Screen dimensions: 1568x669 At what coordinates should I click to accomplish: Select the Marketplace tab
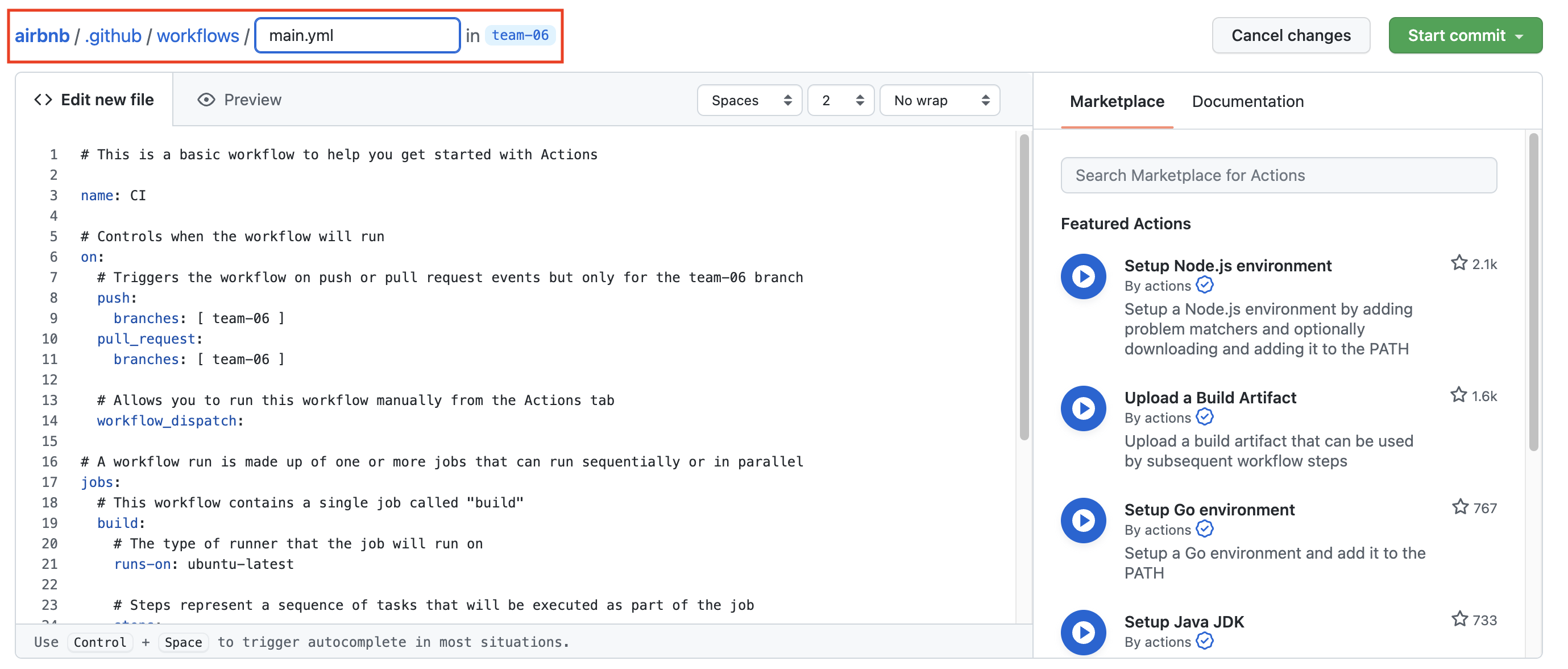click(1117, 101)
